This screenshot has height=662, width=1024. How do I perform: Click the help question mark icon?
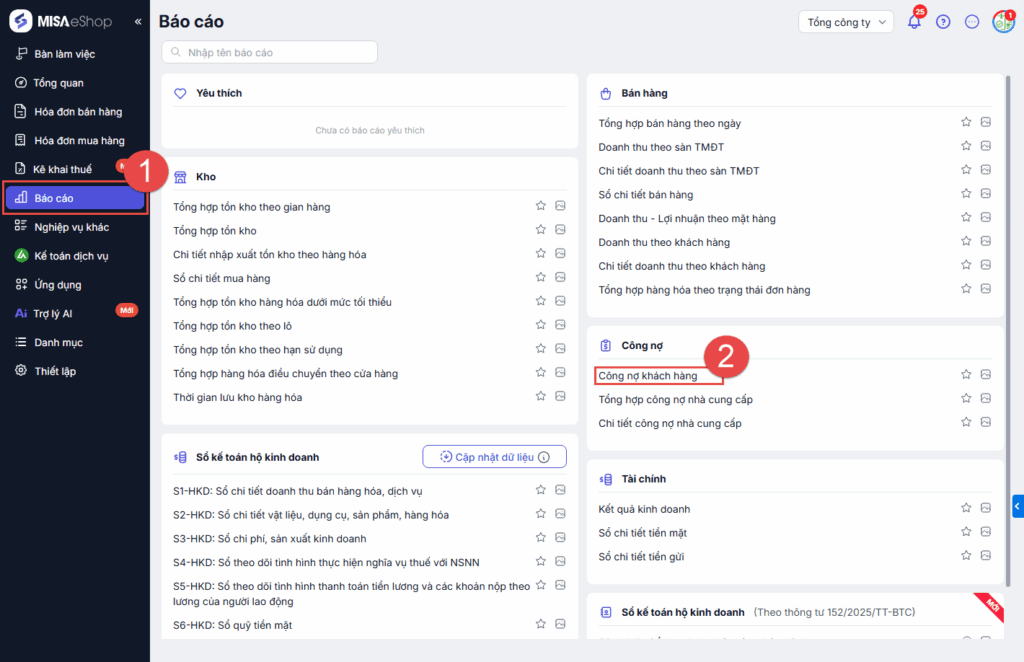tap(943, 22)
